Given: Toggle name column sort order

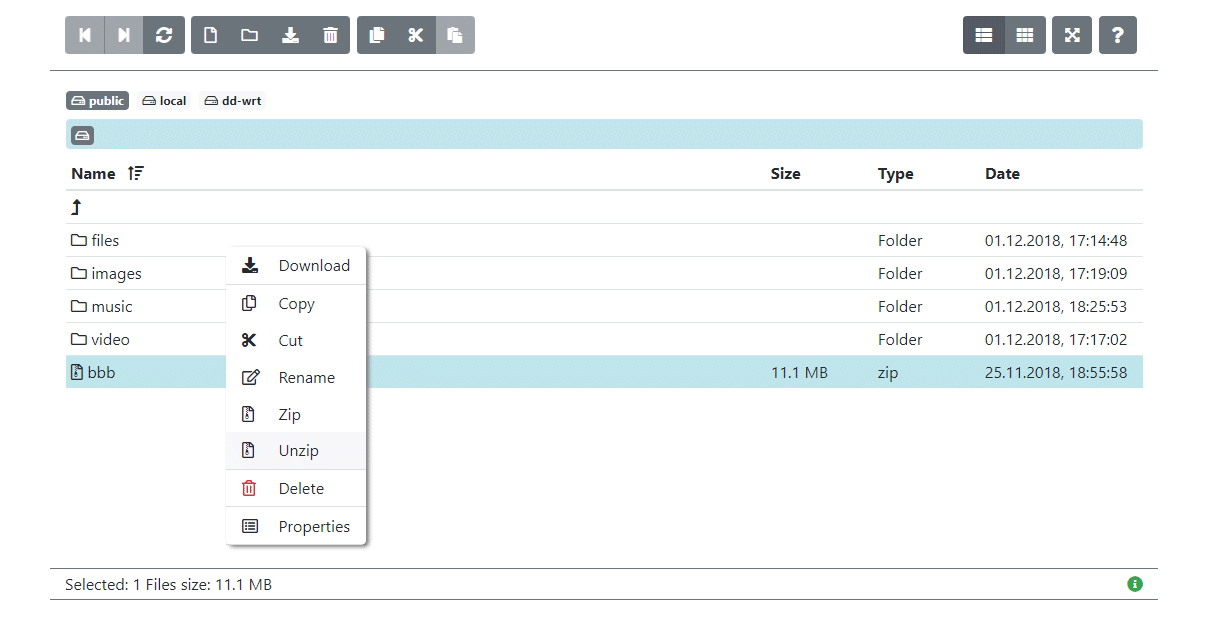Looking at the screenshot, I should pos(135,173).
